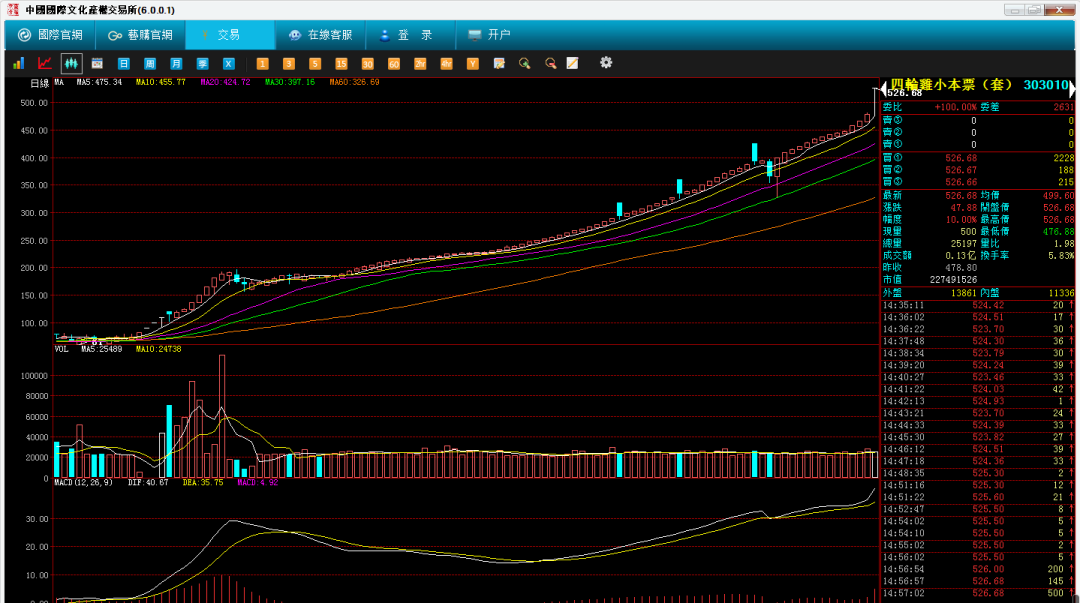Click the 526.68 price marker on chart
Viewport: 1080px width, 603px height.
[x=904, y=93]
